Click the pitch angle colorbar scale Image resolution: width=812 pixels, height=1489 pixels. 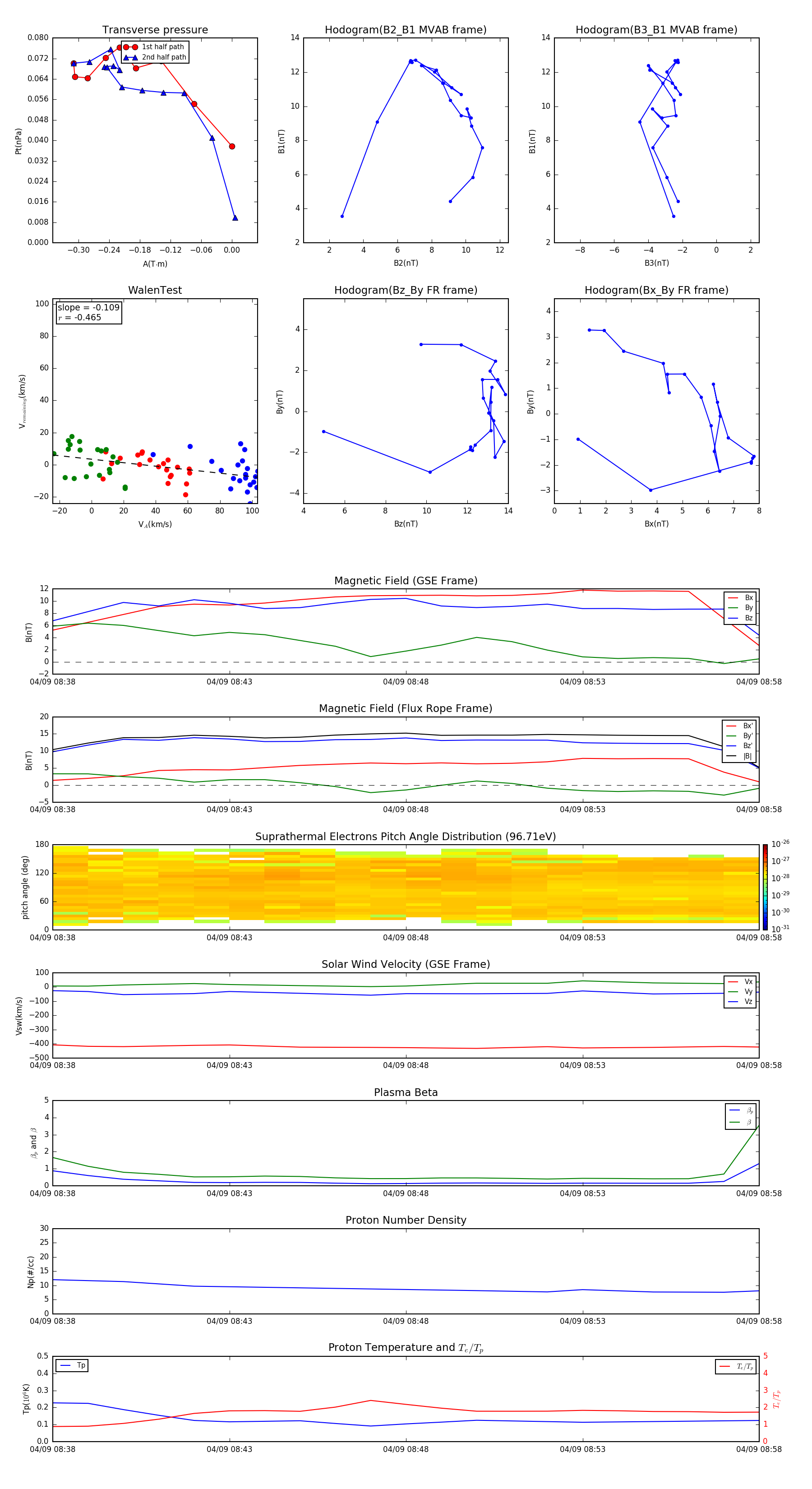pos(765,887)
